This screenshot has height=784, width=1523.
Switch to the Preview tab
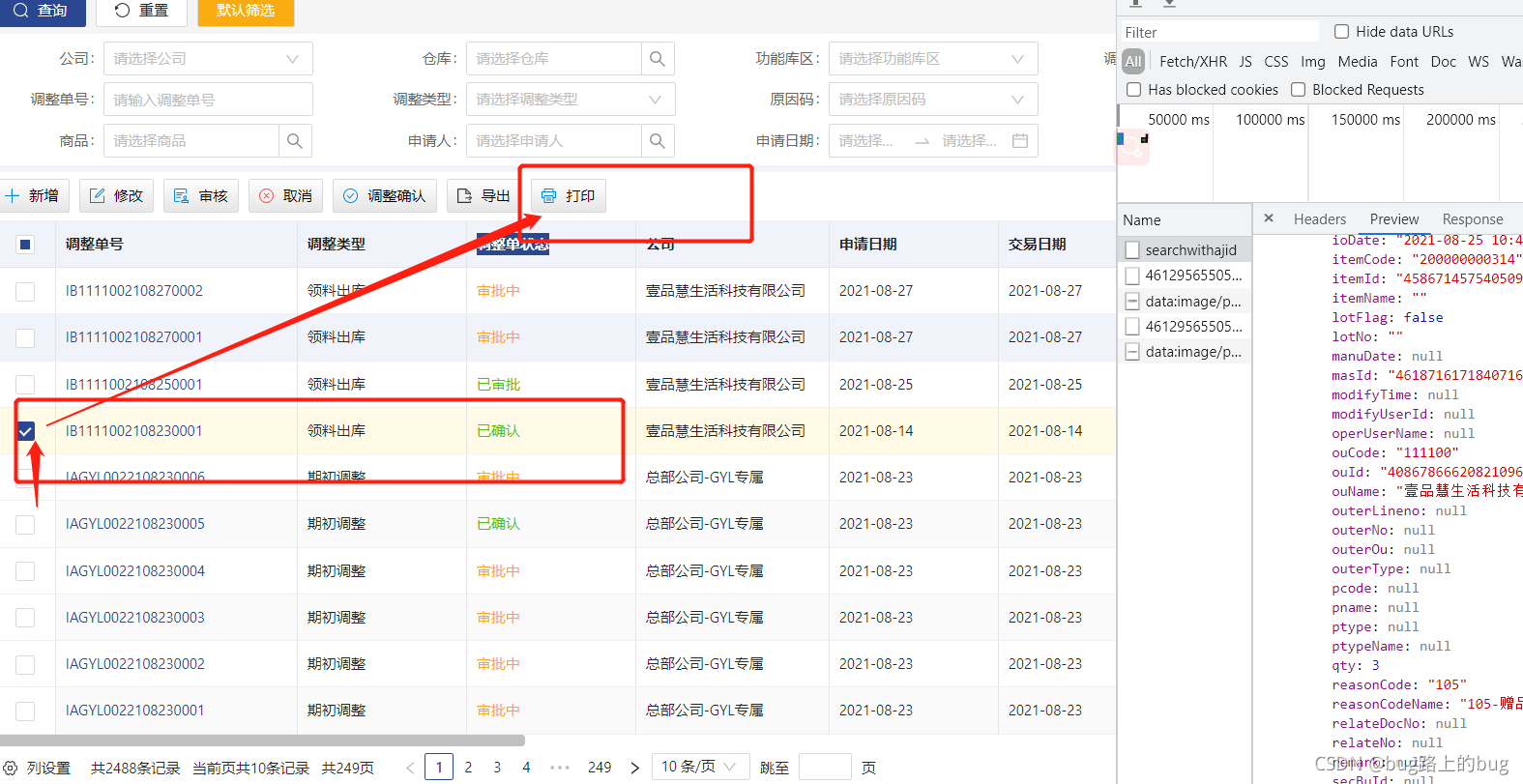pos(1394,219)
